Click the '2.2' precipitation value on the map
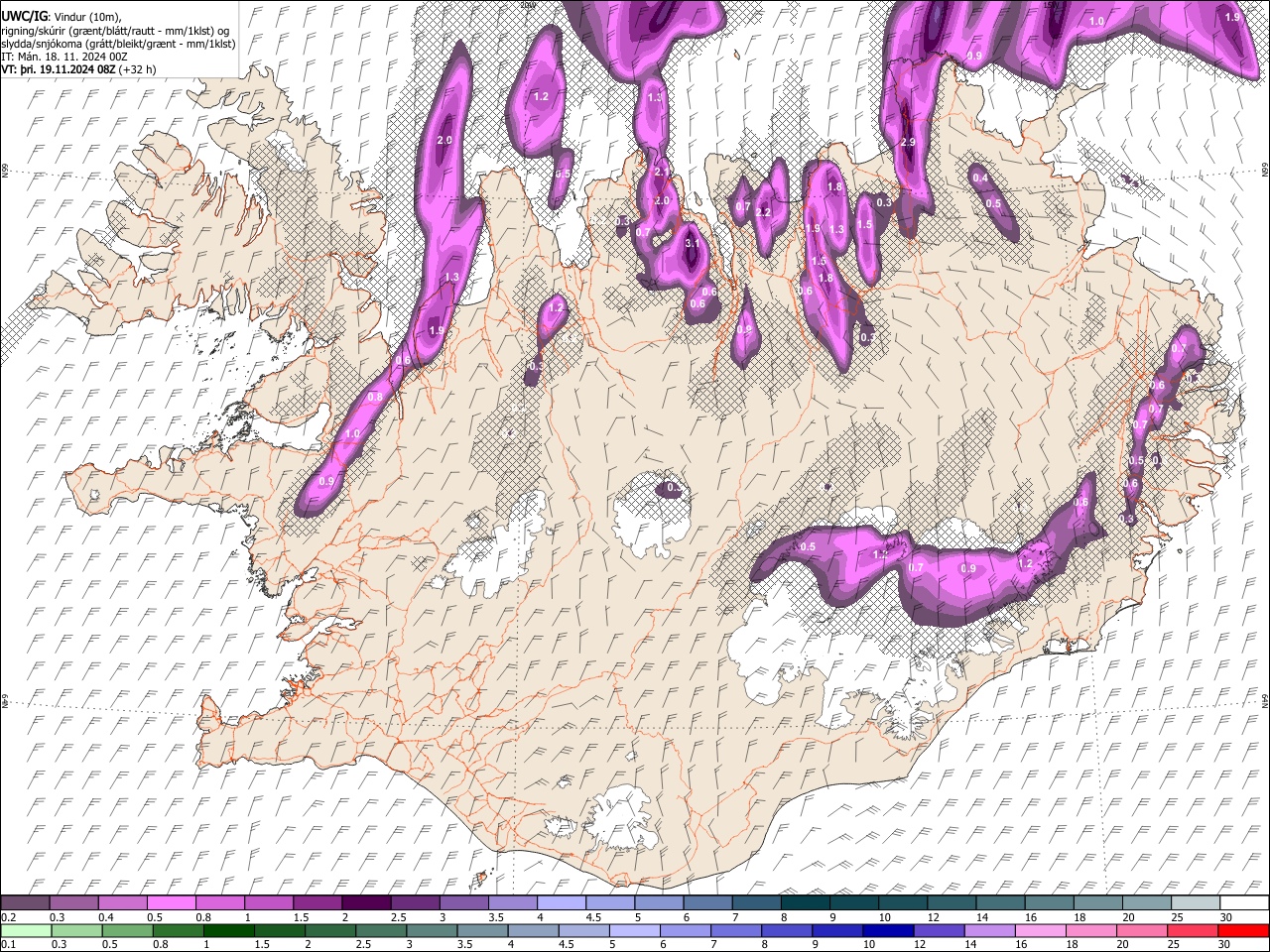 point(763,212)
